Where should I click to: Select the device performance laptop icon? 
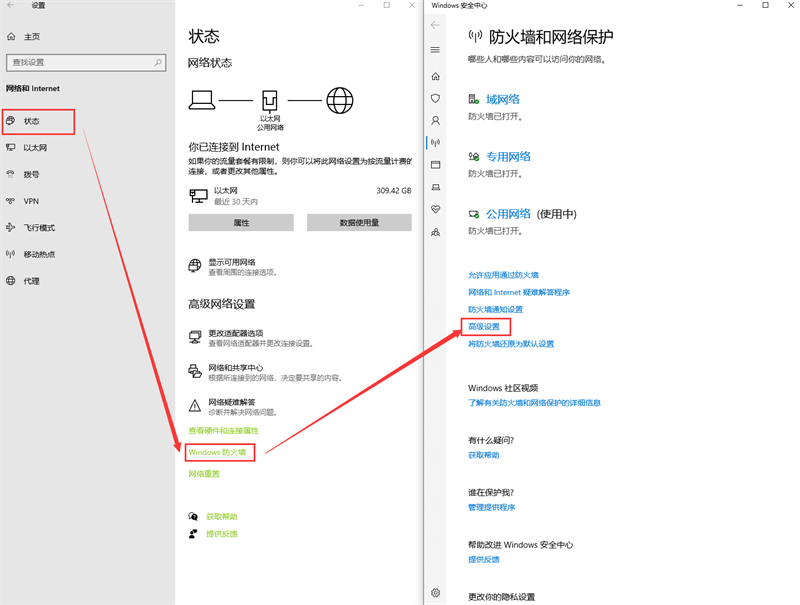(x=434, y=187)
